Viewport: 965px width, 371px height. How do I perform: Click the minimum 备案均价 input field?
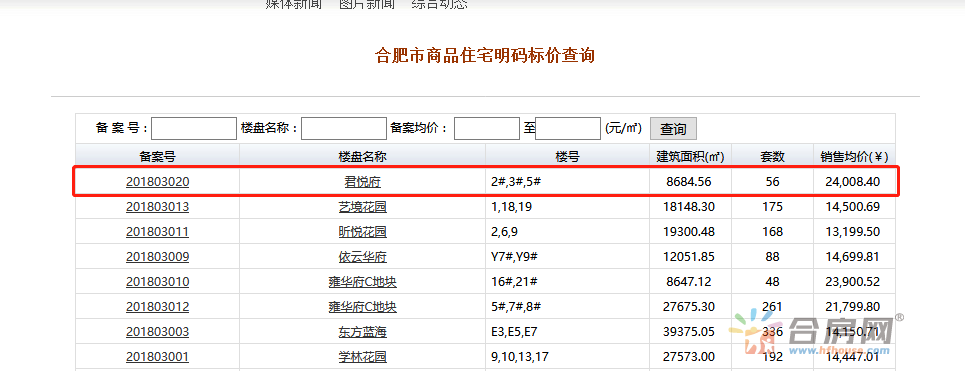pos(487,129)
